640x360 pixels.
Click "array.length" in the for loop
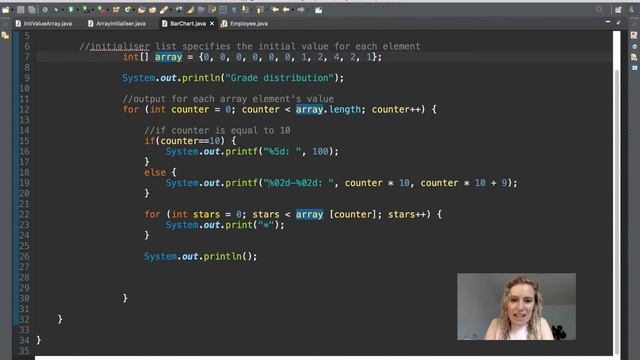click(328, 109)
